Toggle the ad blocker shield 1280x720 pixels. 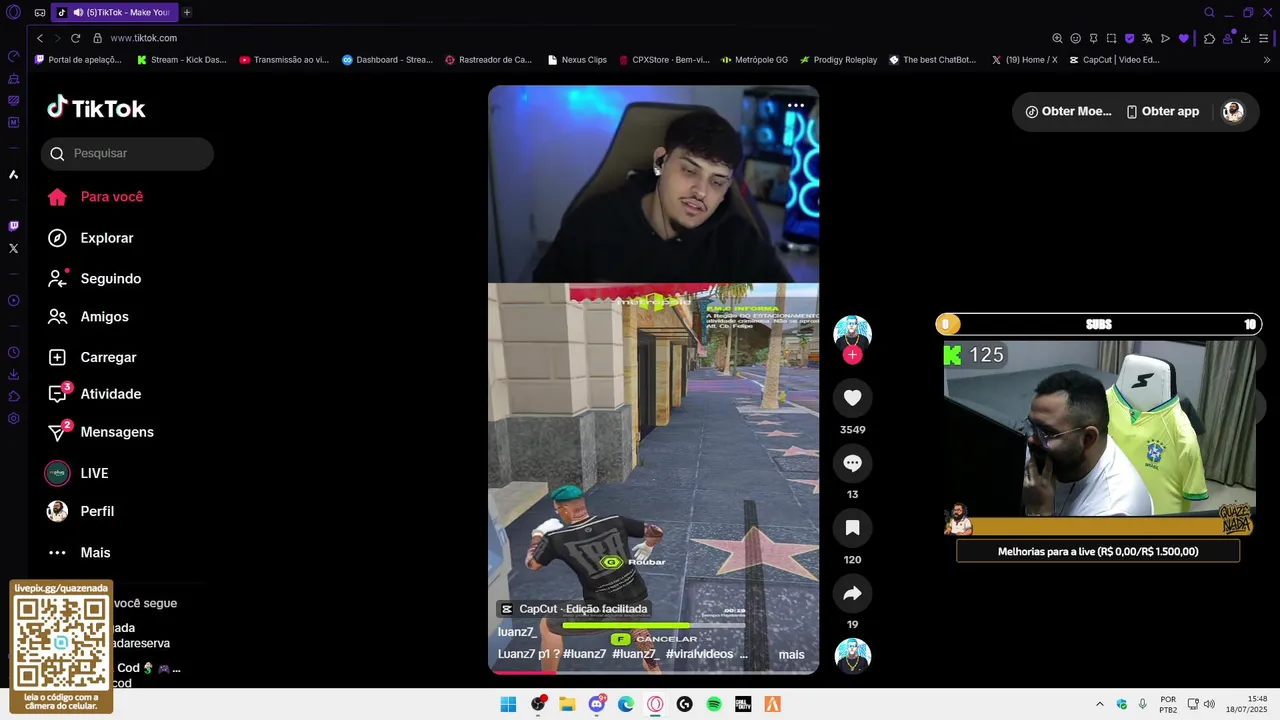(x=1129, y=38)
